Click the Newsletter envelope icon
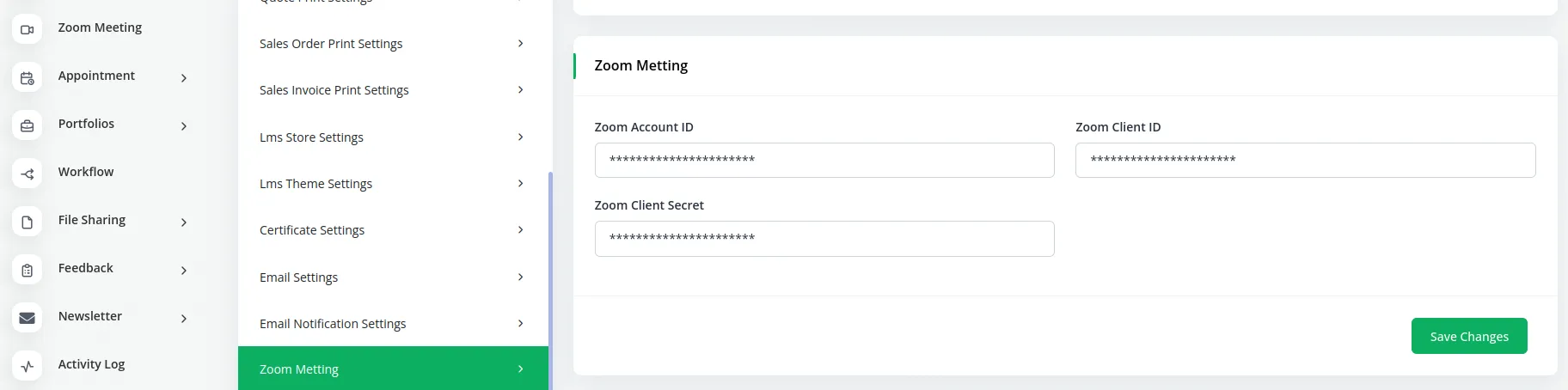Screen dimensions: 1568x390 [x=27, y=319]
